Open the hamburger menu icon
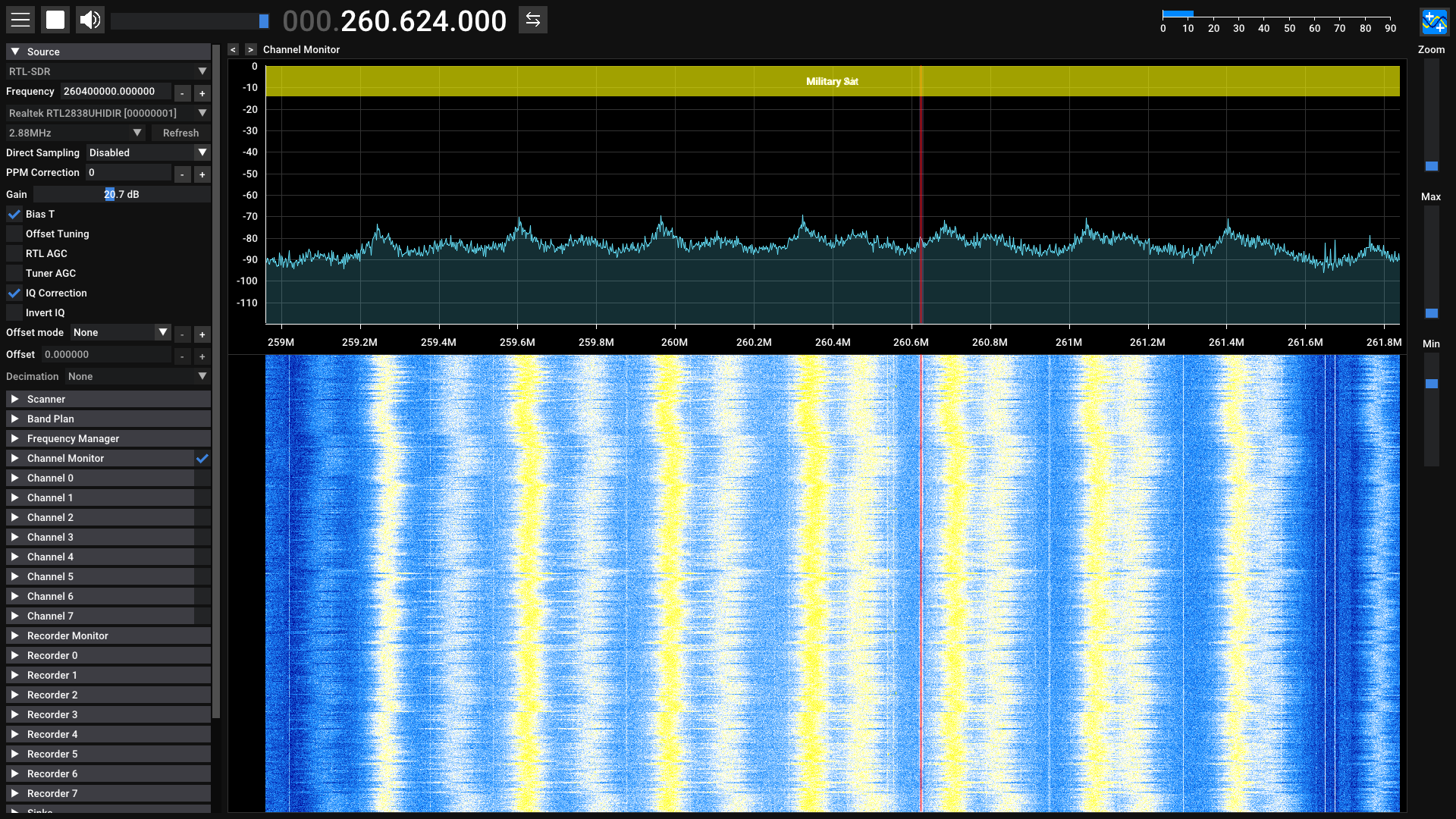The height and width of the screenshot is (819, 1456). pos(20,20)
